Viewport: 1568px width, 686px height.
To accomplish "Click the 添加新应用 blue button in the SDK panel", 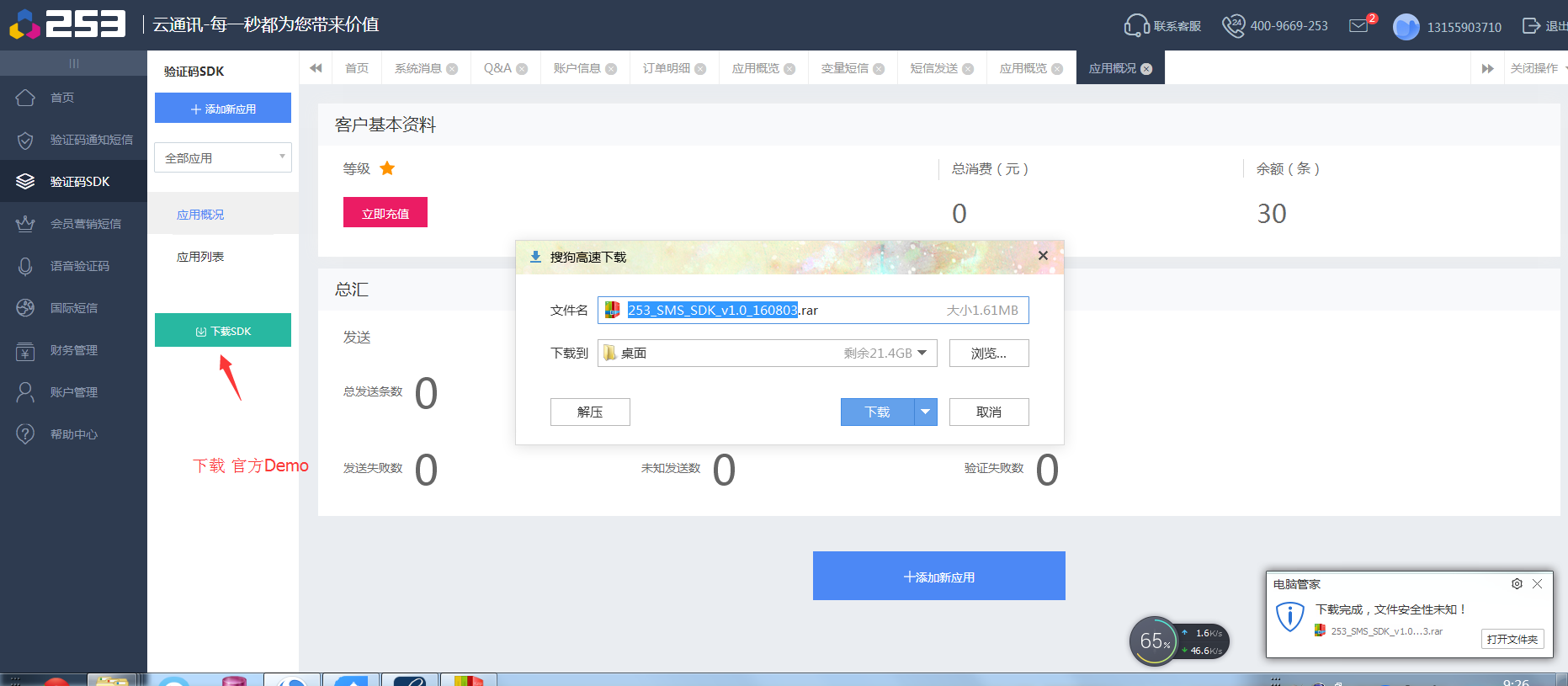I will (x=223, y=109).
